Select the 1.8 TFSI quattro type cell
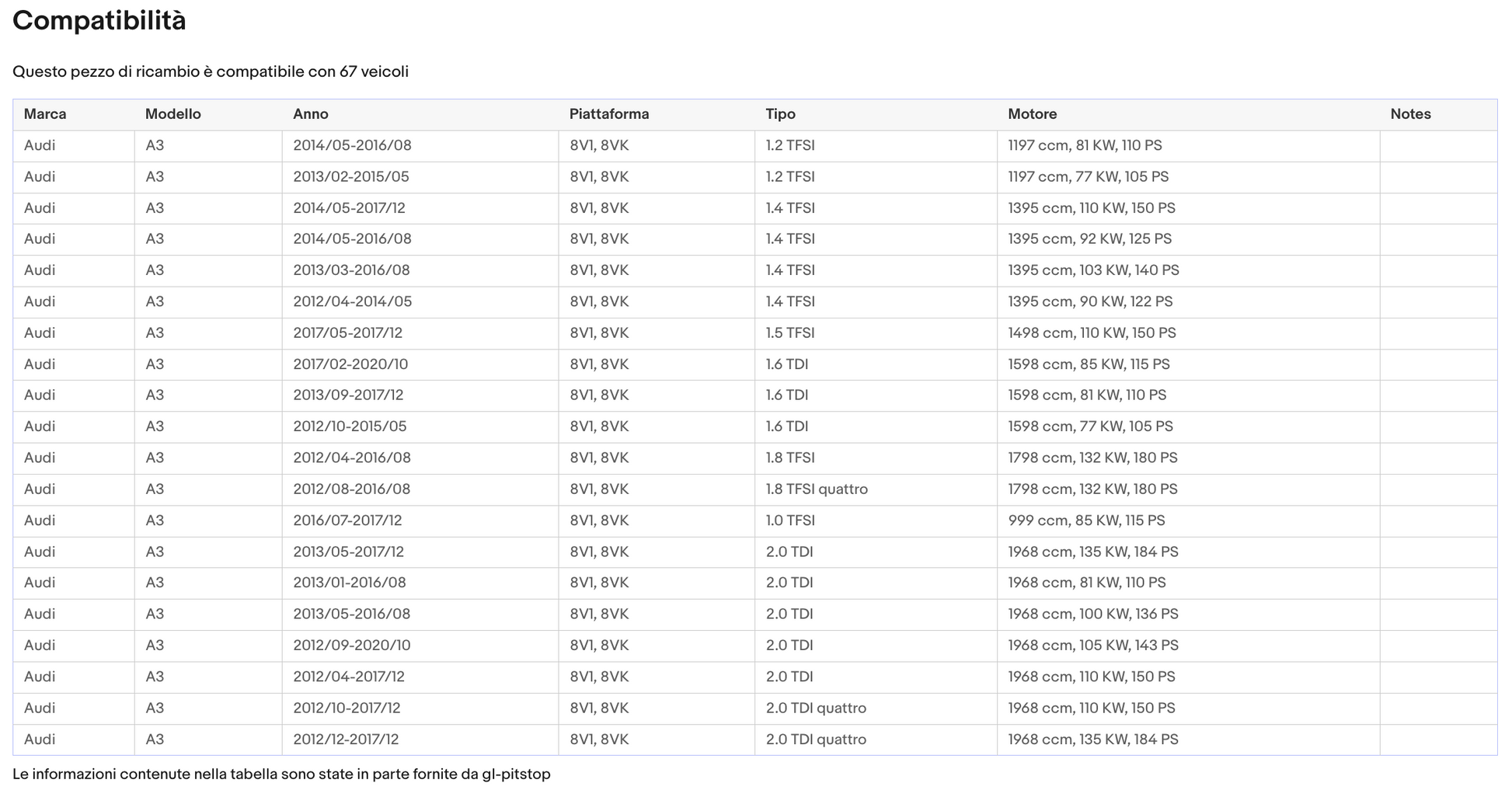The height and width of the screenshot is (797, 1512). [816, 489]
